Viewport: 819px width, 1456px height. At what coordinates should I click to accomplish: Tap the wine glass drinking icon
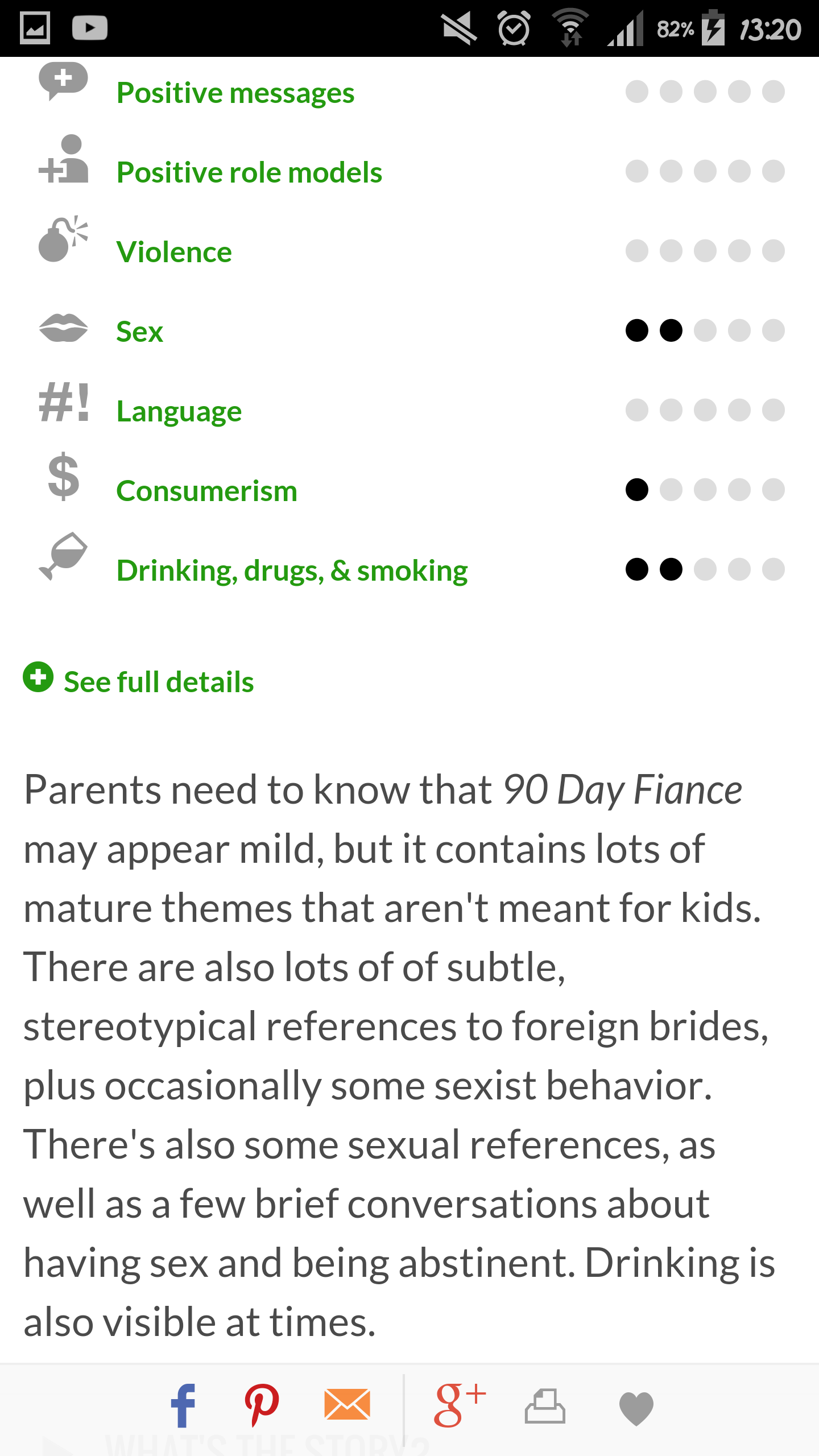pyautogui.click(x=63, y=556)
